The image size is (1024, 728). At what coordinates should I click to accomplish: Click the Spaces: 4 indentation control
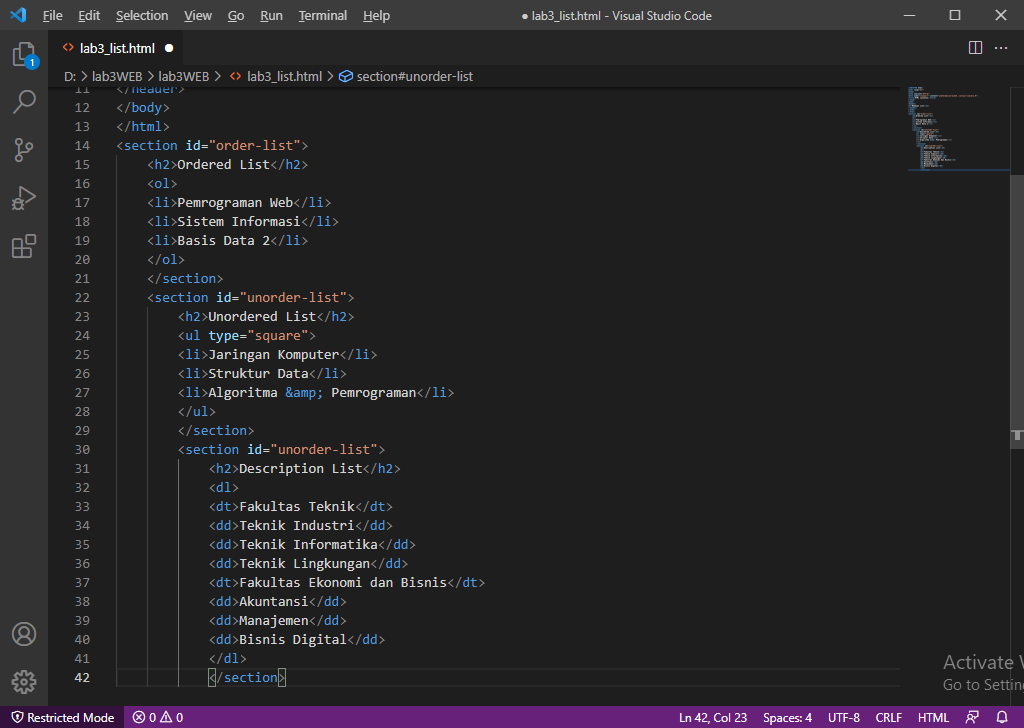787,716
